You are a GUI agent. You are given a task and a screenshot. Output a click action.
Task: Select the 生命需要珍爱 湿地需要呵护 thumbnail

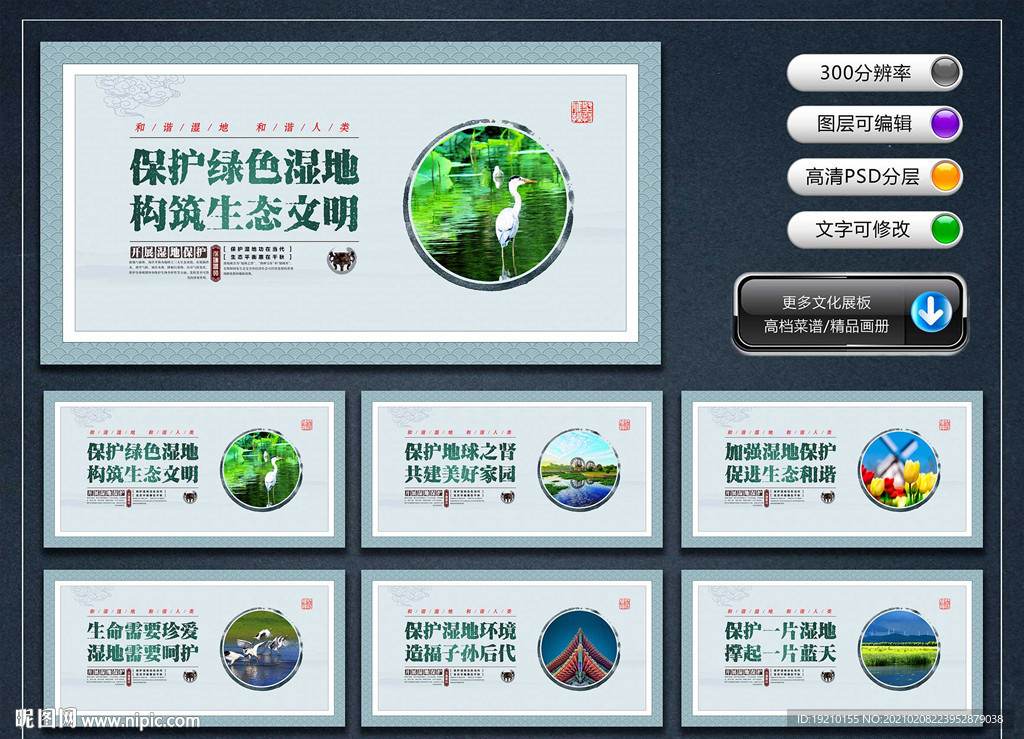tap(194, 648)
